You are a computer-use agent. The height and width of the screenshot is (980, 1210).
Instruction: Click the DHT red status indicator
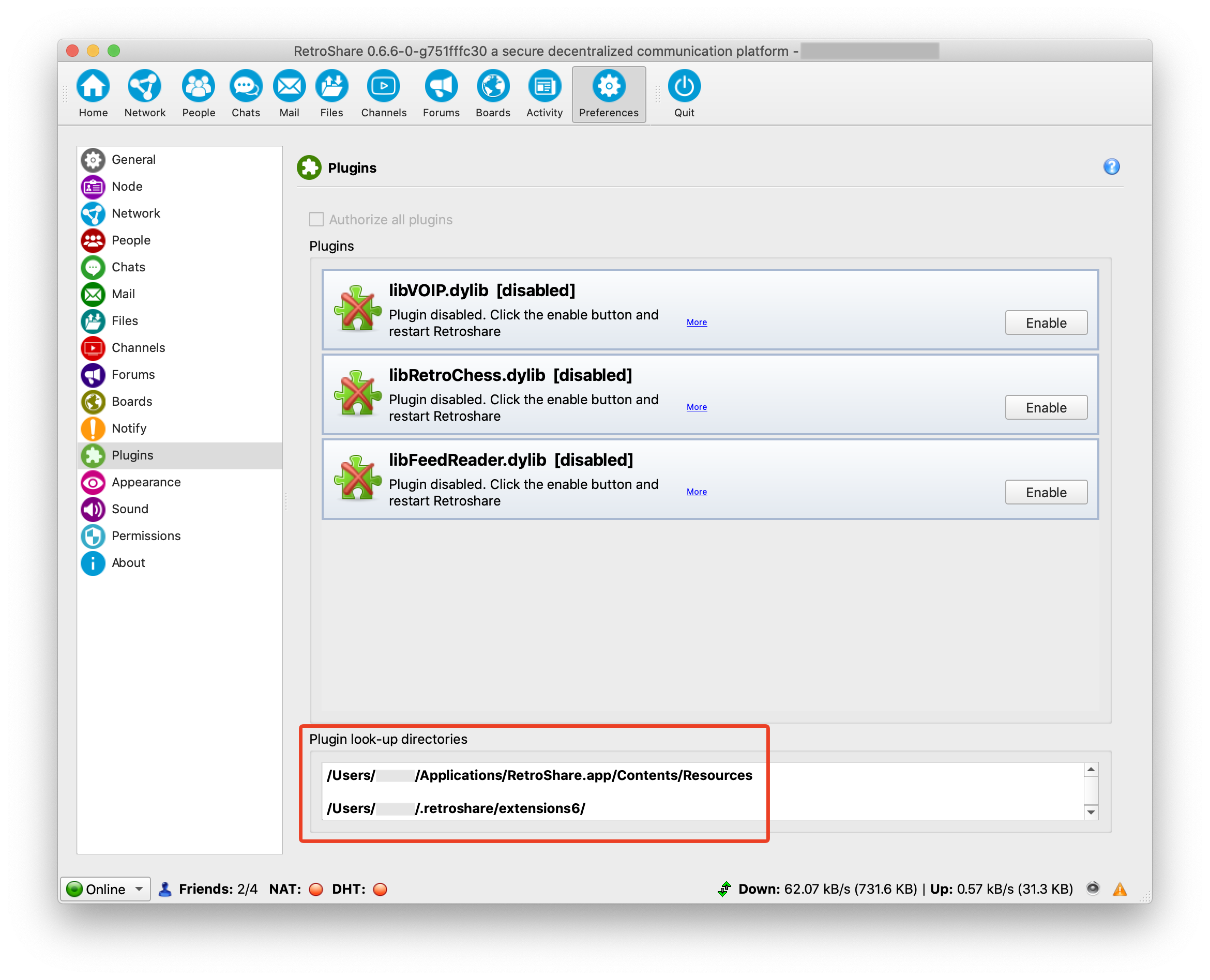click(380, 889)
